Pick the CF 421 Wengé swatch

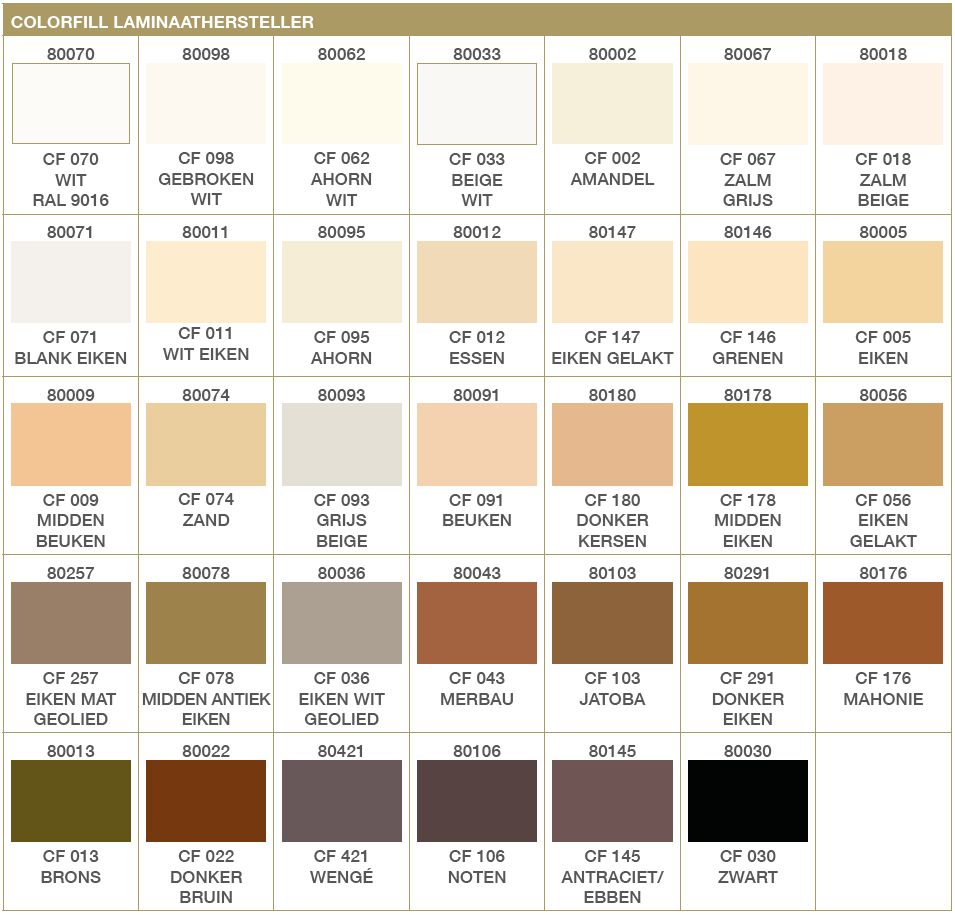pos(342,801)
